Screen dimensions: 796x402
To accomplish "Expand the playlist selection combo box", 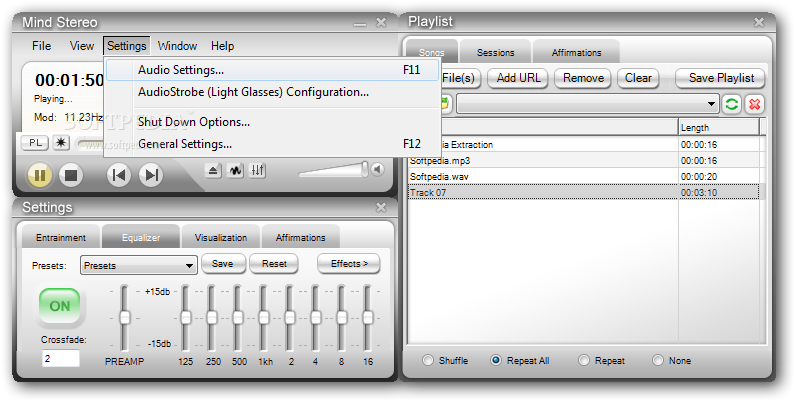I will 588,104.
